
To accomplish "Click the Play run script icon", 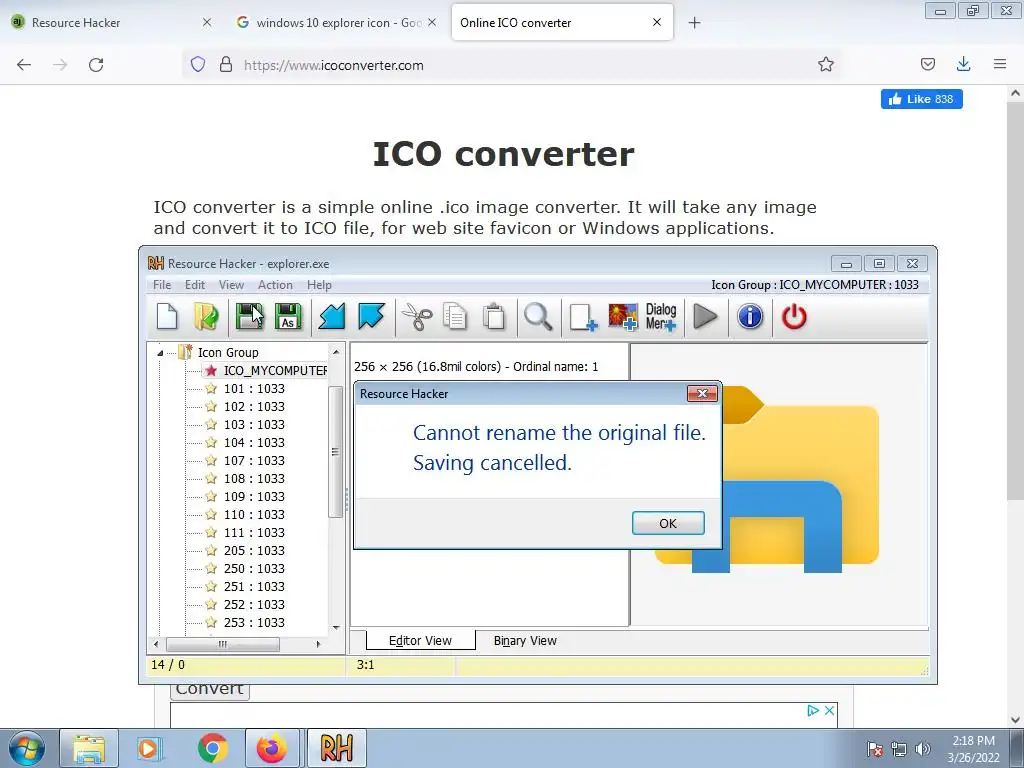I will tap(705, 317).
